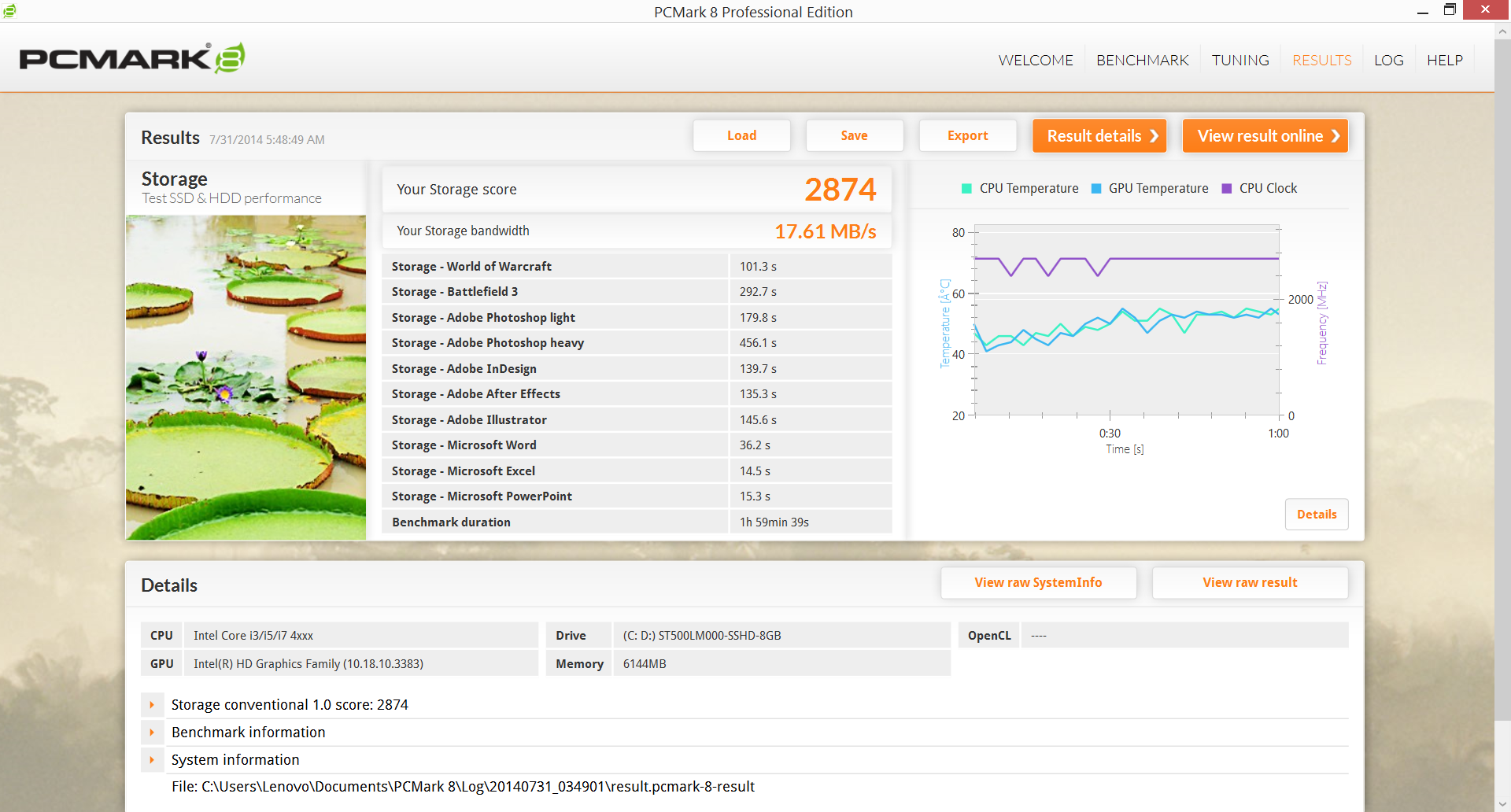Screen dimensions: 1511x812
Task: Select 'Storage - Battlefield 3' row
Action: pyautogui.click(x=637, y=292)
